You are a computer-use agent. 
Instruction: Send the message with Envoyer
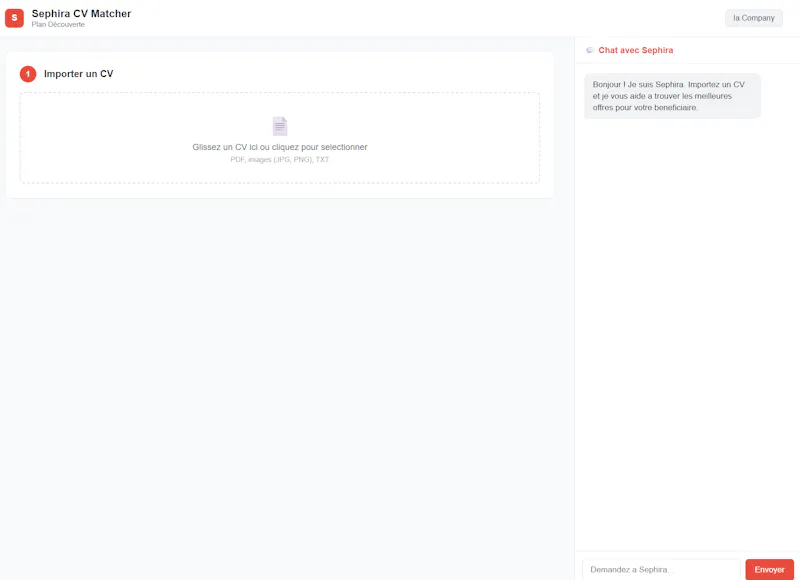[769, 569]
